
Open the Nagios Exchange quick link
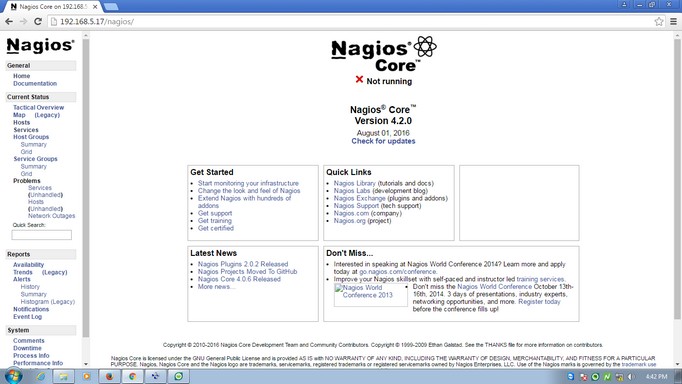[x=359, y=198]
